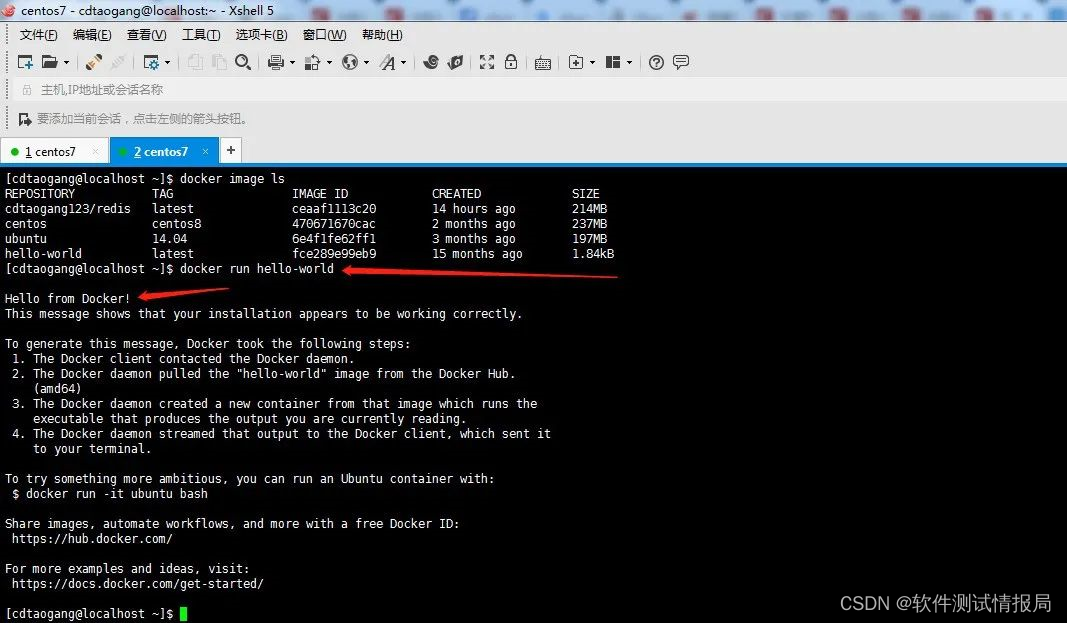Open the 编辑(E) menu

click(x=92, y=35)
